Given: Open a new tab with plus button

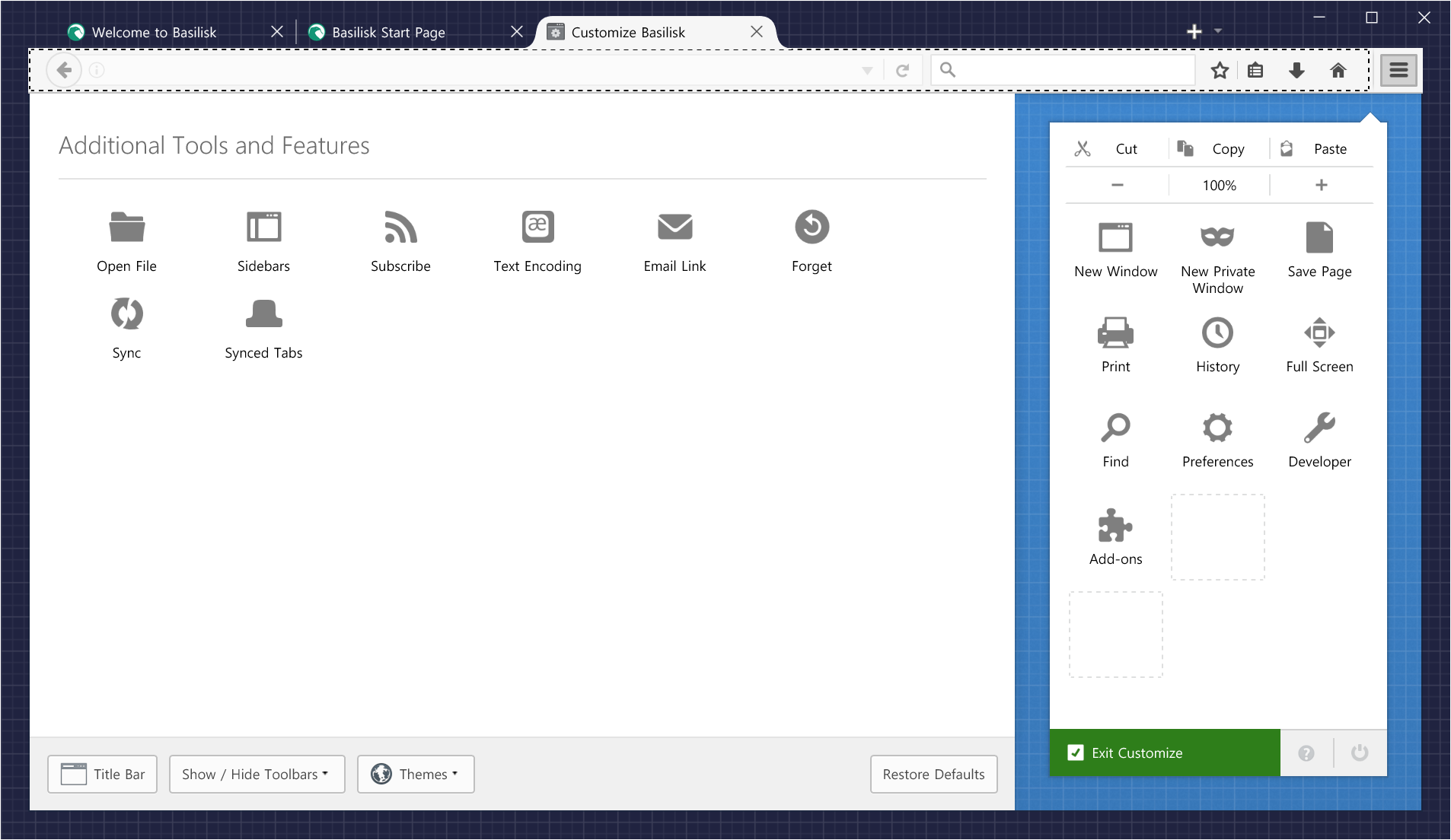Looking at the screenshot, I should click(x=1194, y=31).
